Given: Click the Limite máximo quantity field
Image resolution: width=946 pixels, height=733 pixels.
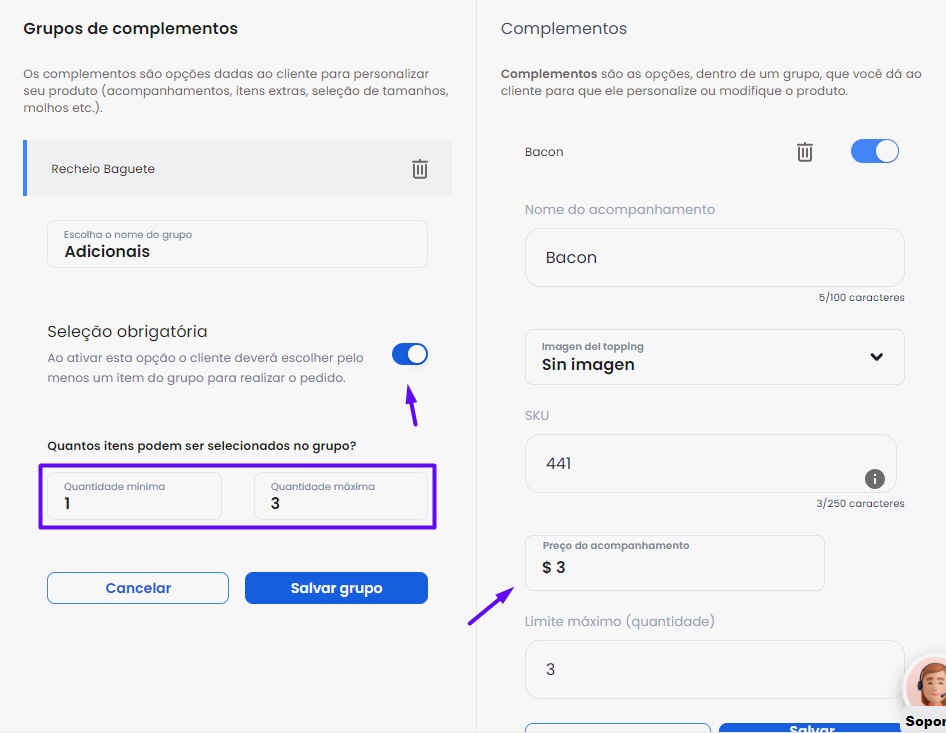Looking at the screenshot, I should click(714, 670).
